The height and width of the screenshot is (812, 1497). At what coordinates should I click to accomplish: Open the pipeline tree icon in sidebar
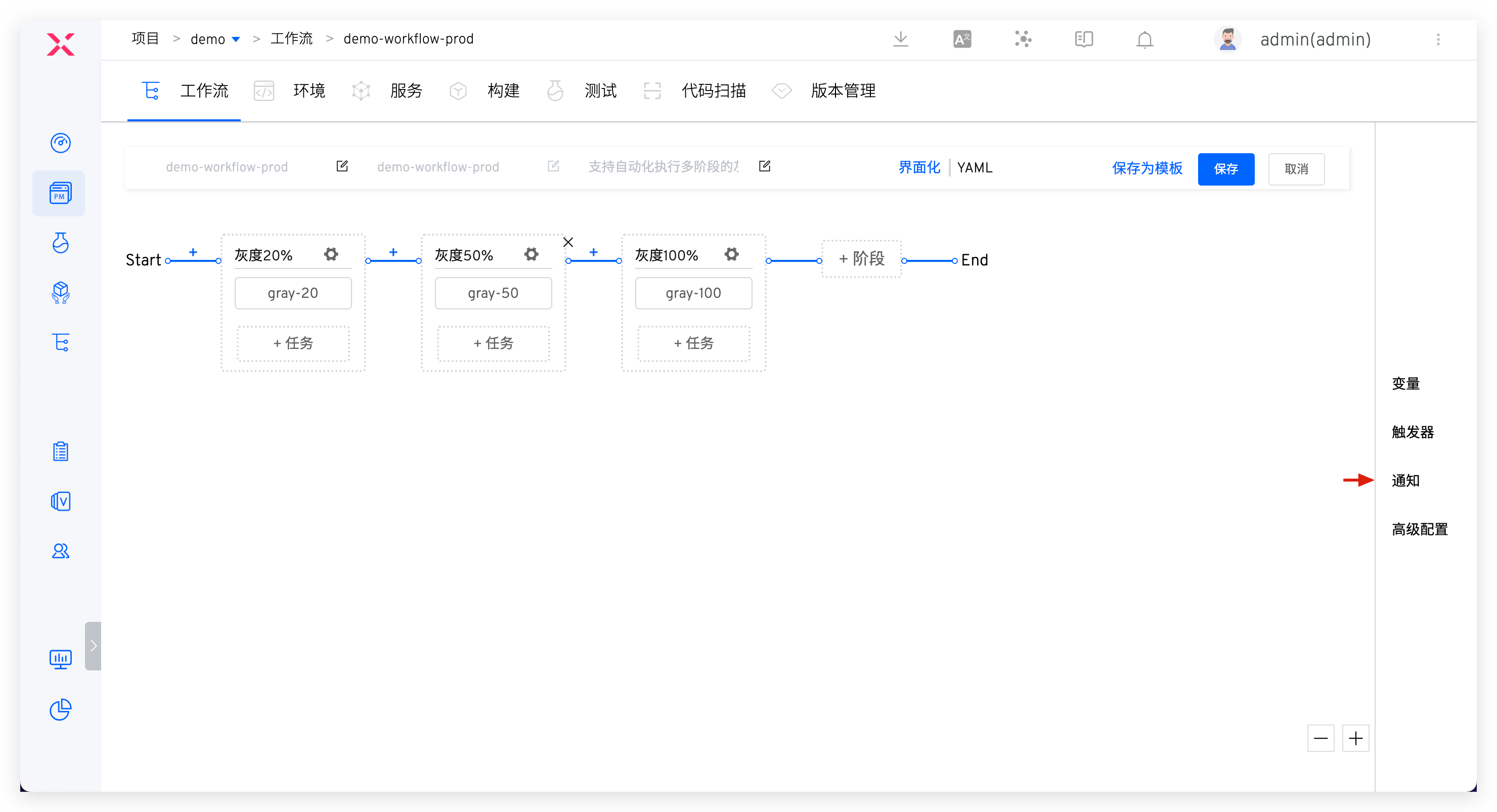point(61,342)
